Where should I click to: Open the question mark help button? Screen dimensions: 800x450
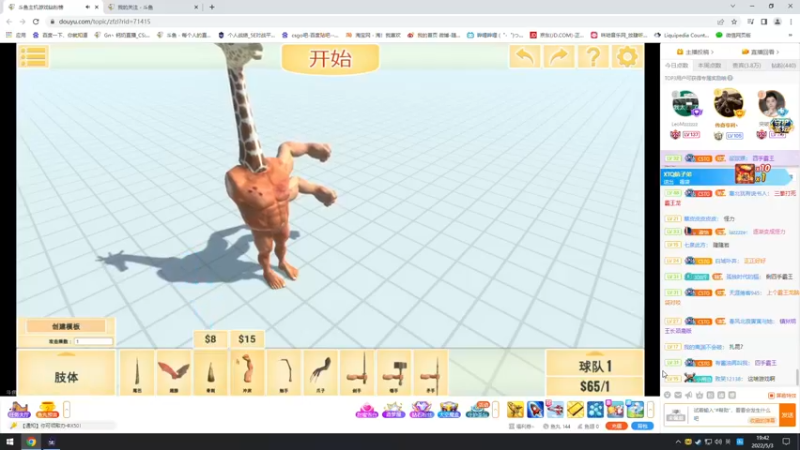(x=593, y=56)
